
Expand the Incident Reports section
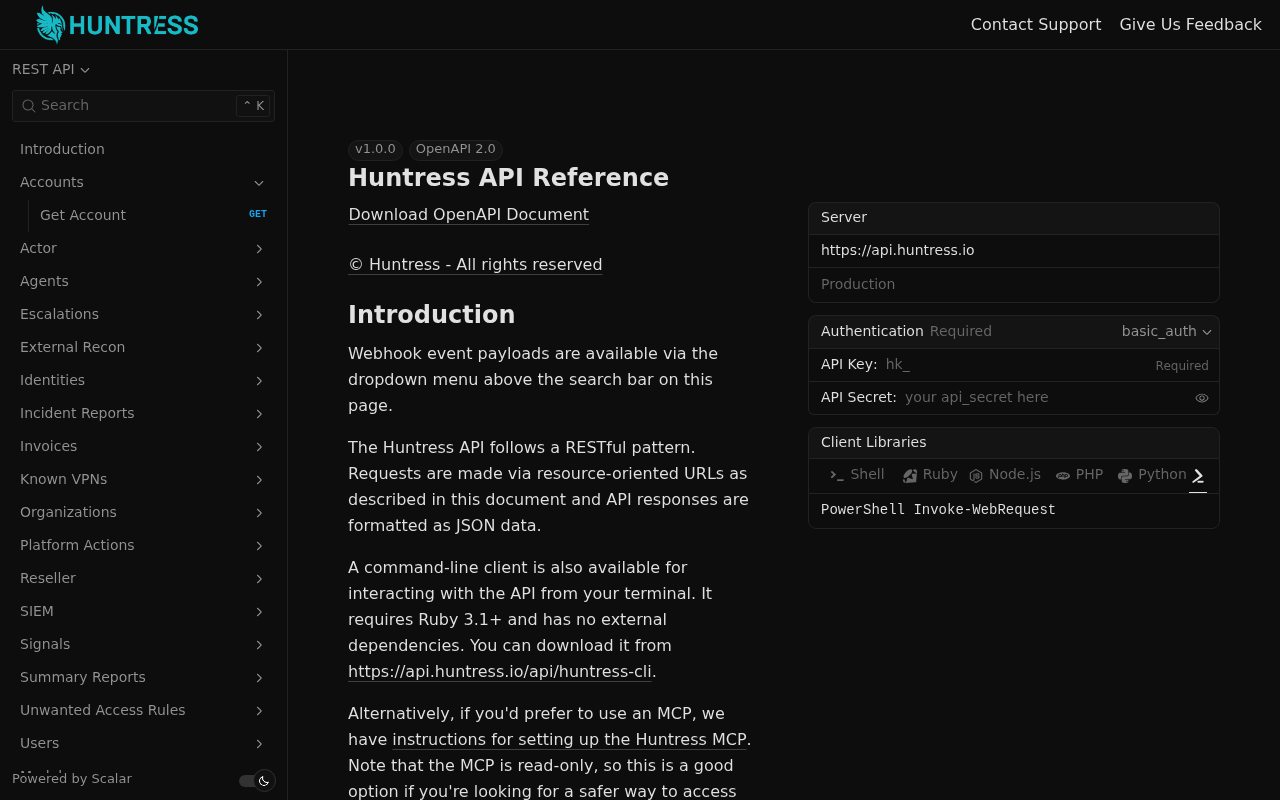[259, 414]
